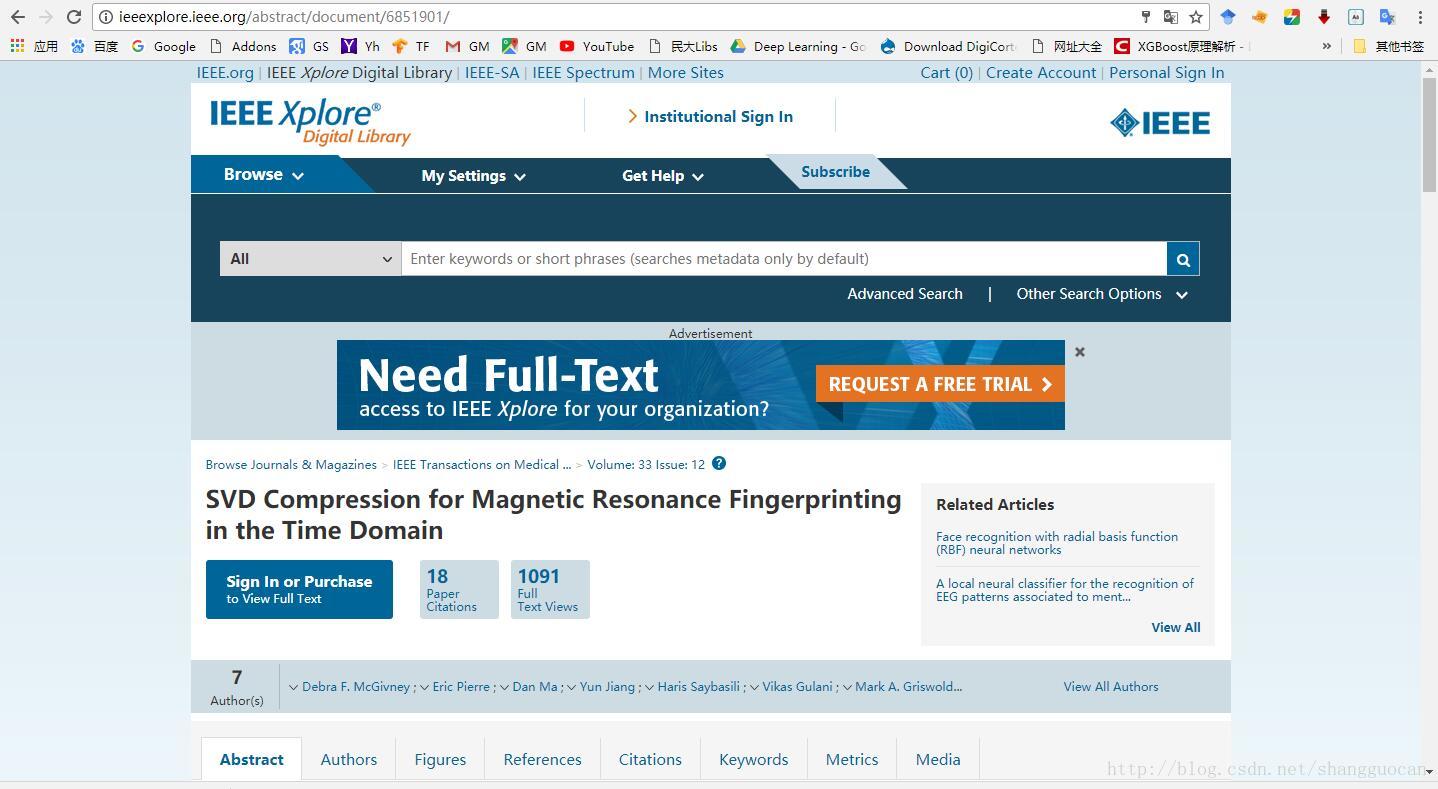Screen dimensions: 1438x789
Task: Open help icon beside Volume 33 Issue 12
Action: pos(719,463)
